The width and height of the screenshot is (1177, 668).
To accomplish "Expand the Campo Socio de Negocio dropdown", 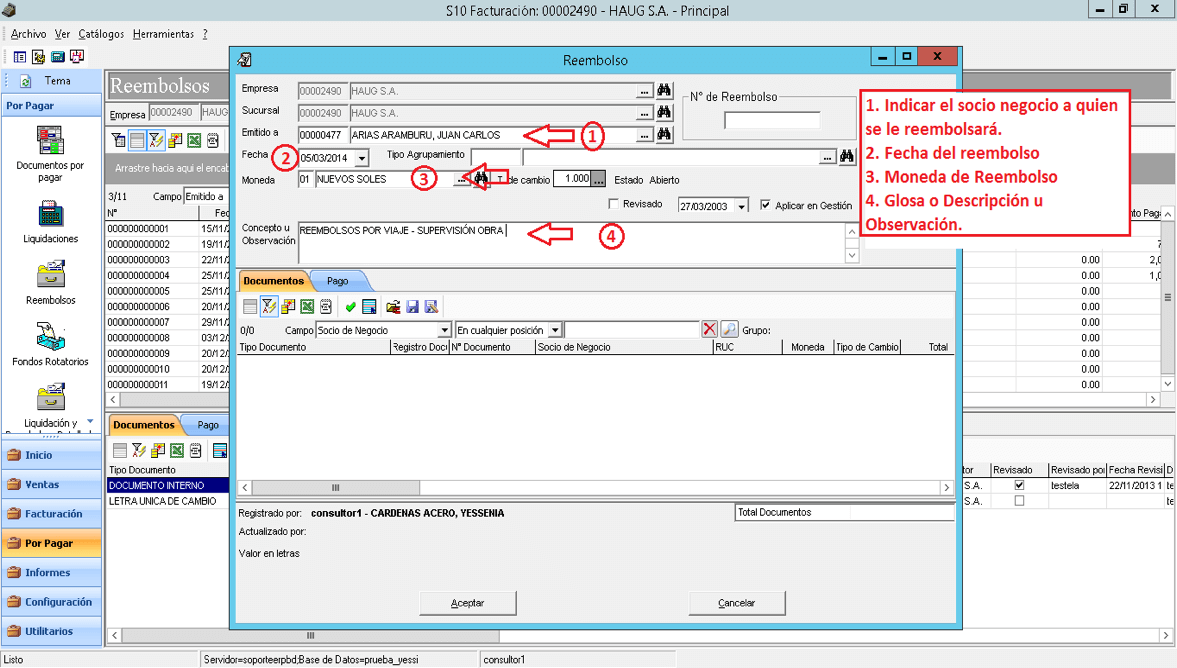I will (444, 330).
